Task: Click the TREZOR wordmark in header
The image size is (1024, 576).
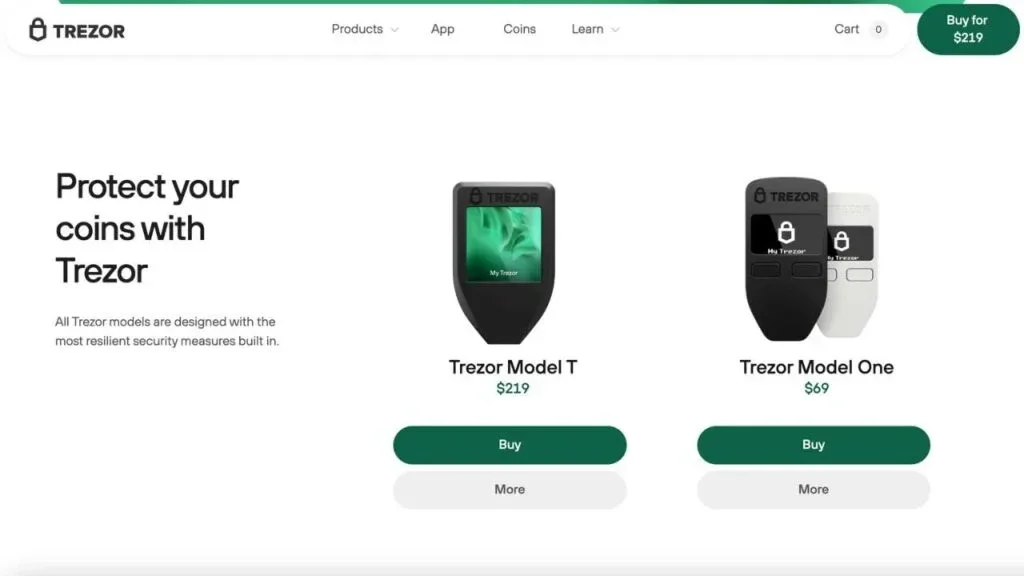Action: (89, 31)
